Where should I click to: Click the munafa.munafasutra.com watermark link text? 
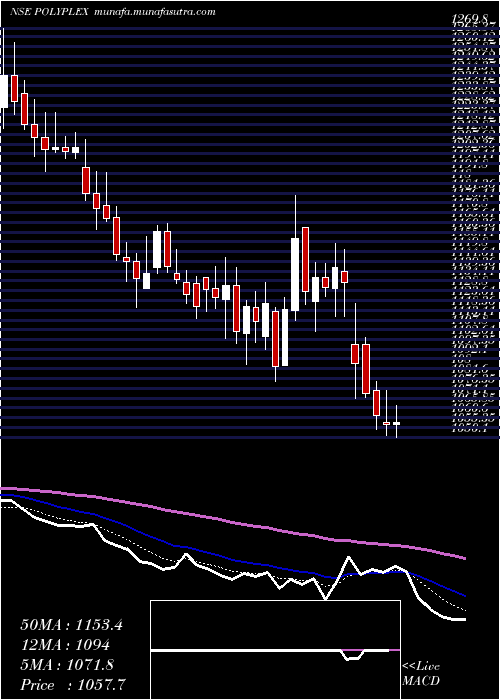click(155, 12)
